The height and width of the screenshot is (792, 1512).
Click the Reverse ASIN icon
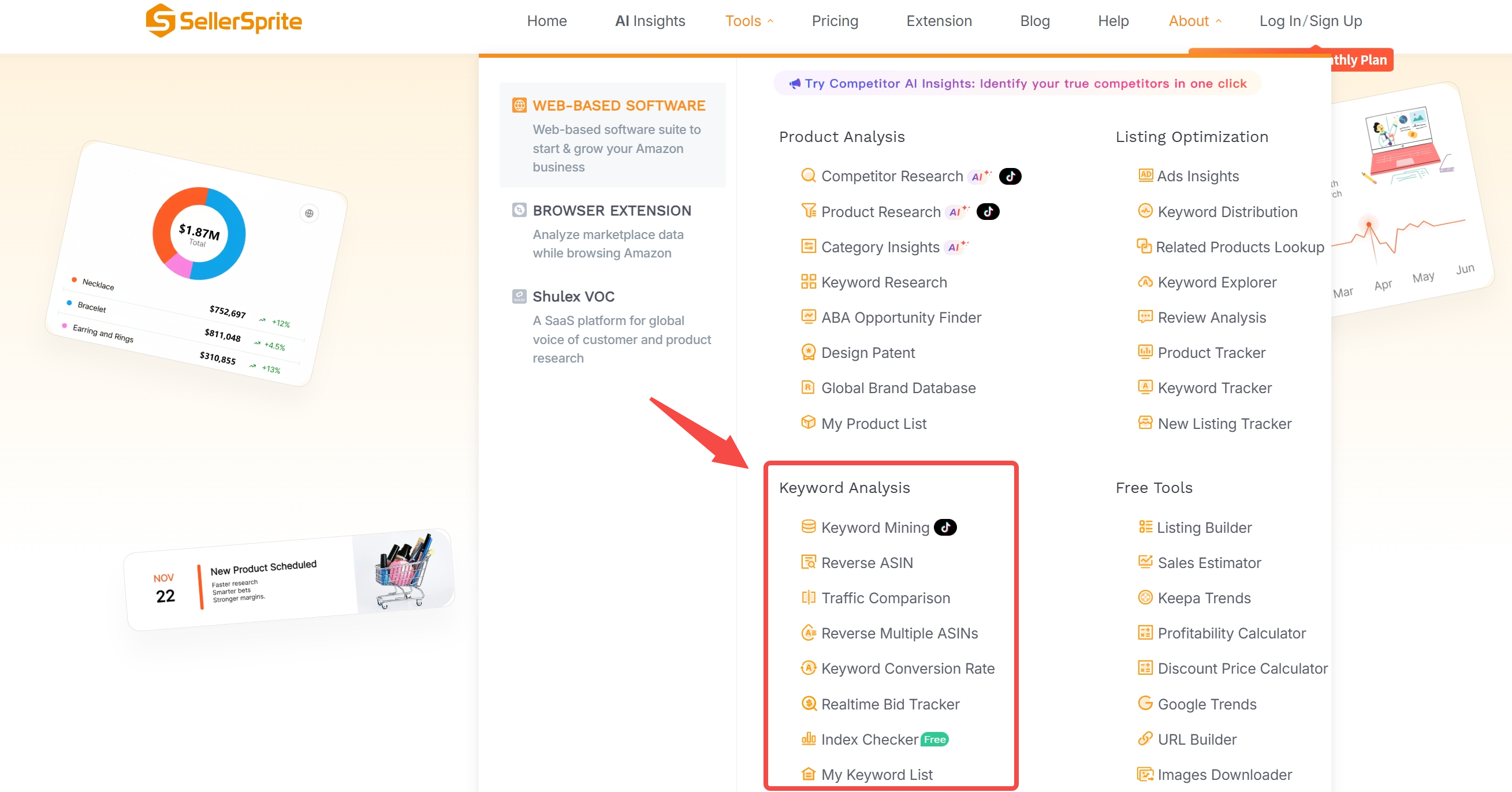tap(808, 562)
